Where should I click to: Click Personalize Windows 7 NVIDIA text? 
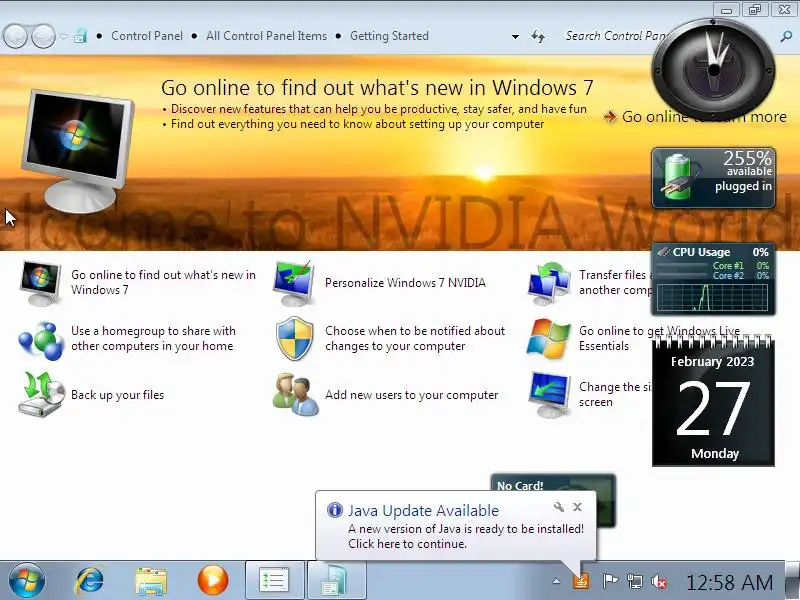click(406, 283)
